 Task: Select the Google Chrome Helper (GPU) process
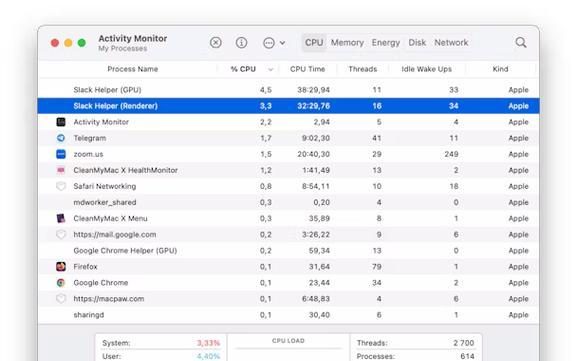(125, 251)
